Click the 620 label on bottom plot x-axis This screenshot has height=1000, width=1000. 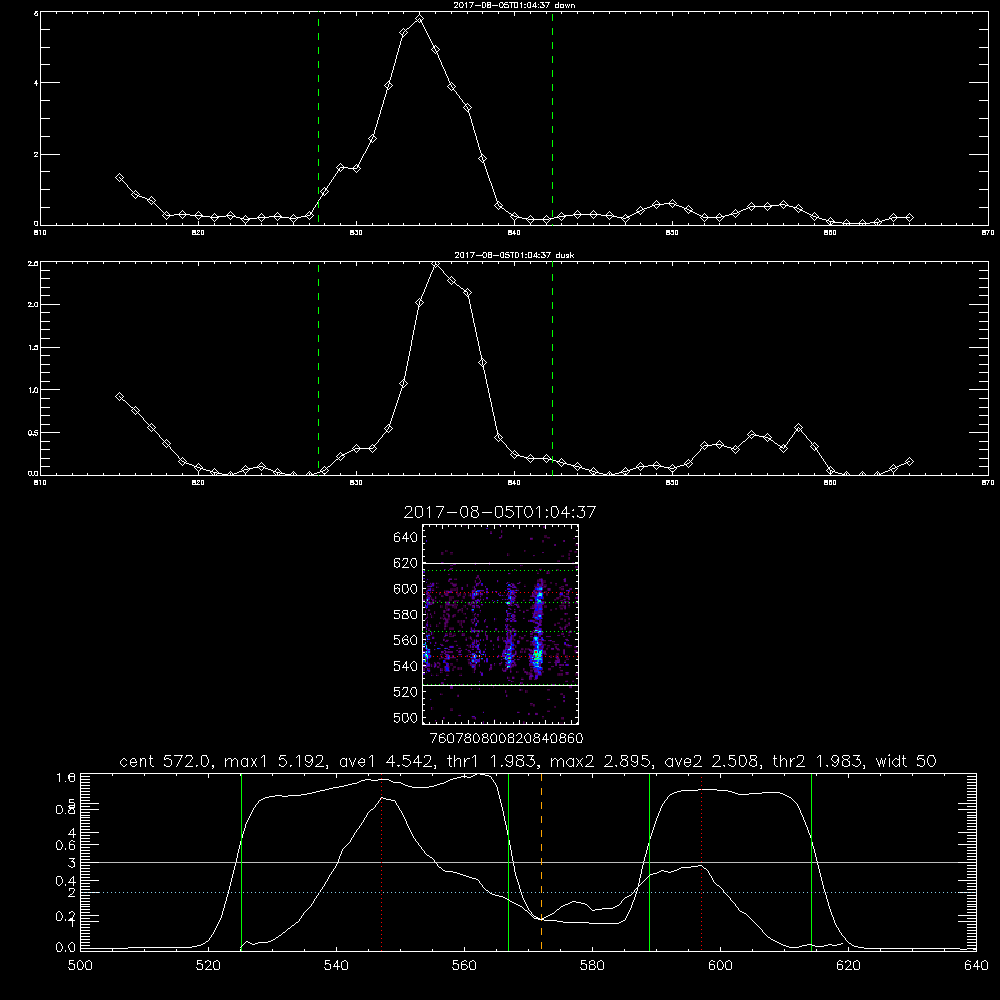(848, 966)
